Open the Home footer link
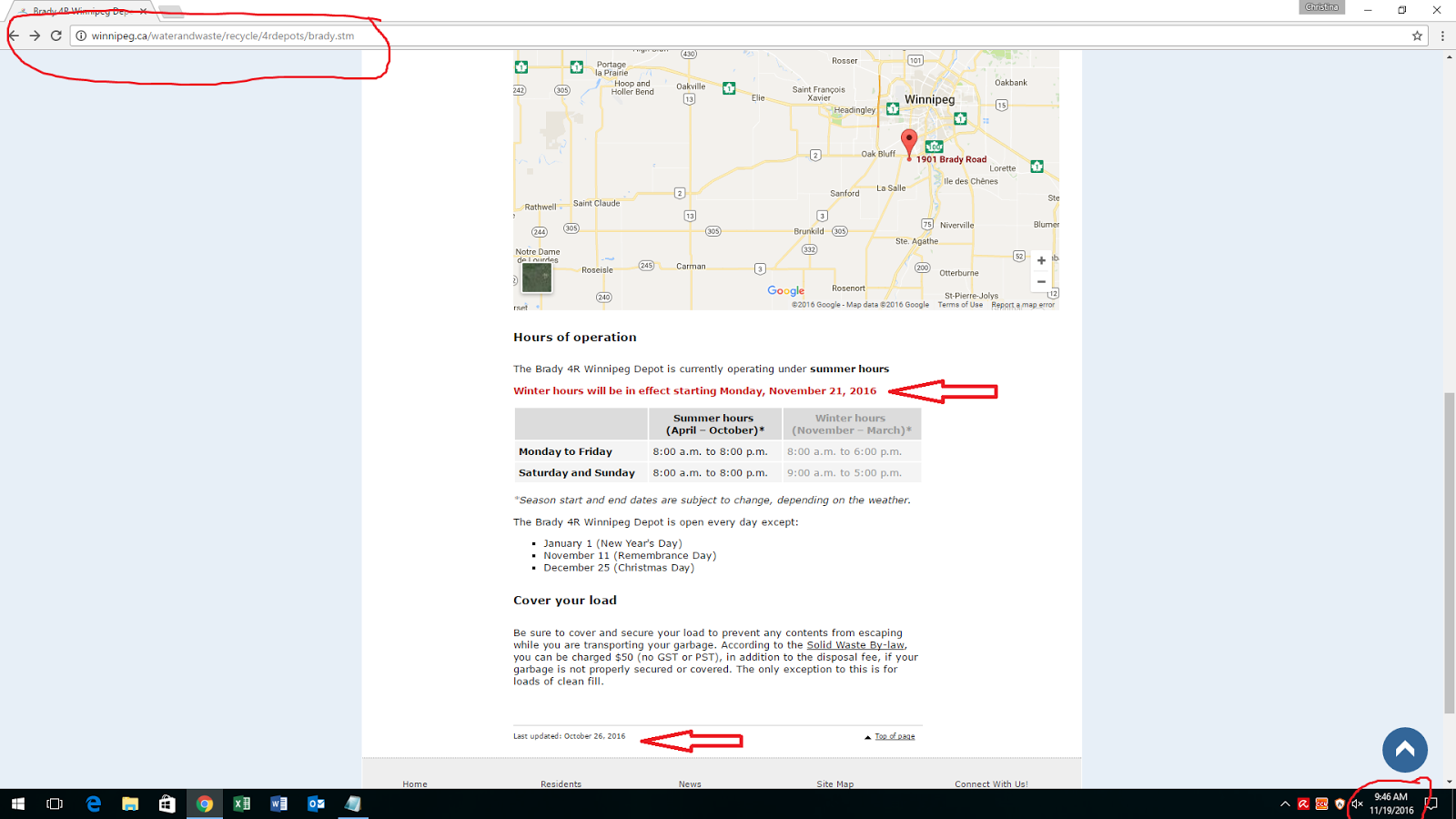The image size is (1456, 819). pos(415,784)
